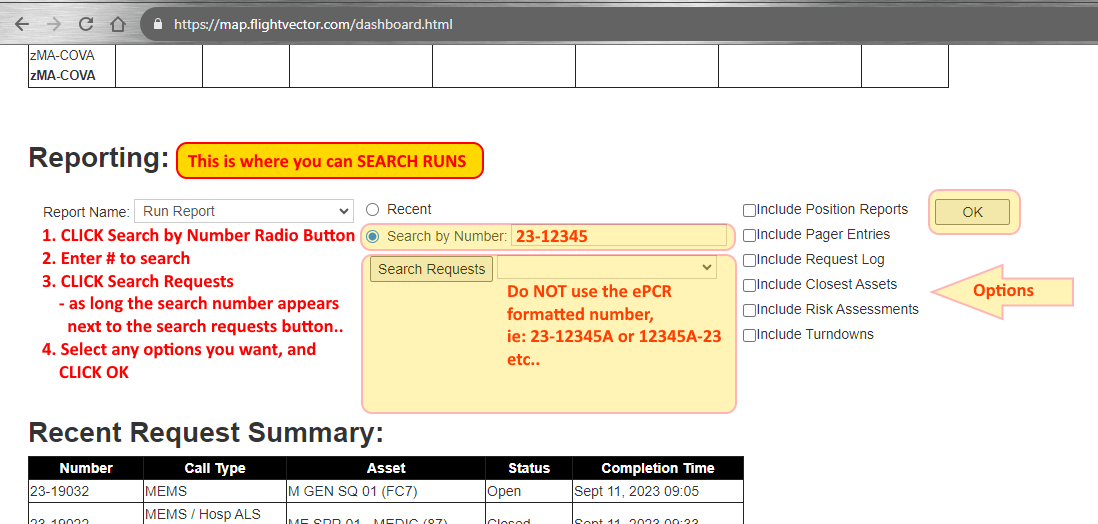Open the MEMS call type for 23-19032

[166, 492]
